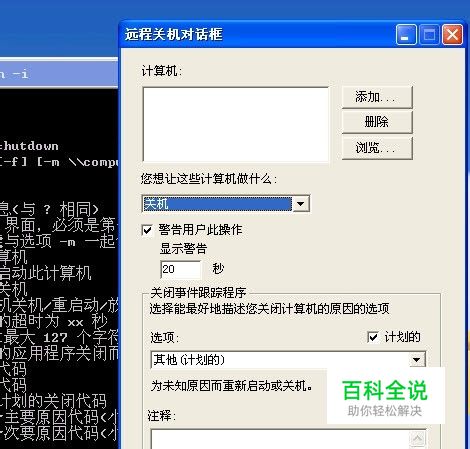470x449 pixels.
Task: Click the 次要原因代码 line in console
Action: pos(59,433)
